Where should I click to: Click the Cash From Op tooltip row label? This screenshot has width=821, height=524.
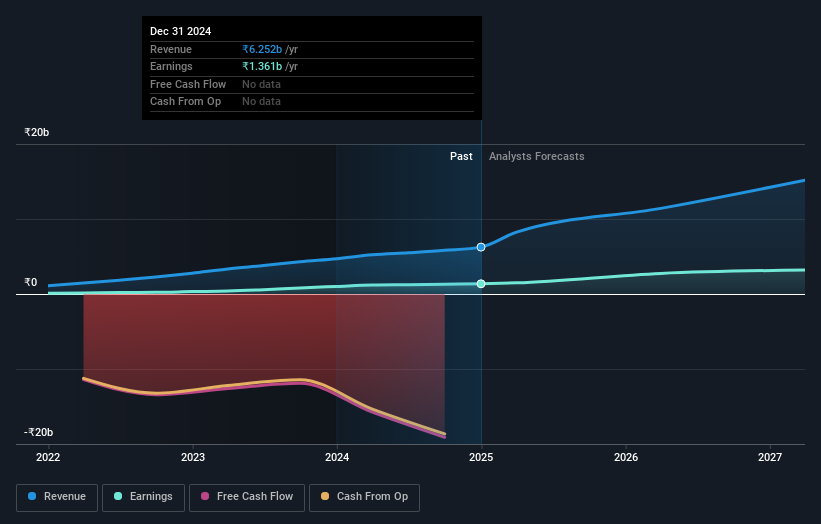pyautogui.click(x=185, y=102)
